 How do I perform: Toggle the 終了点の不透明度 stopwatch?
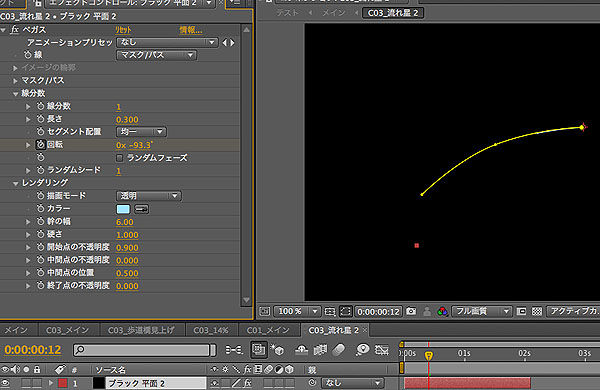point(41,286)
